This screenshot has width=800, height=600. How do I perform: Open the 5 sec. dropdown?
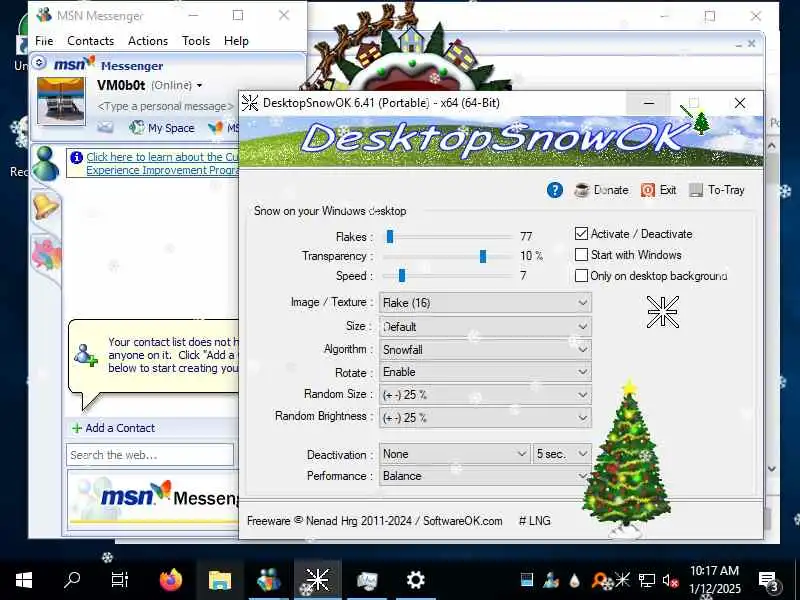[x=562, y=454]
